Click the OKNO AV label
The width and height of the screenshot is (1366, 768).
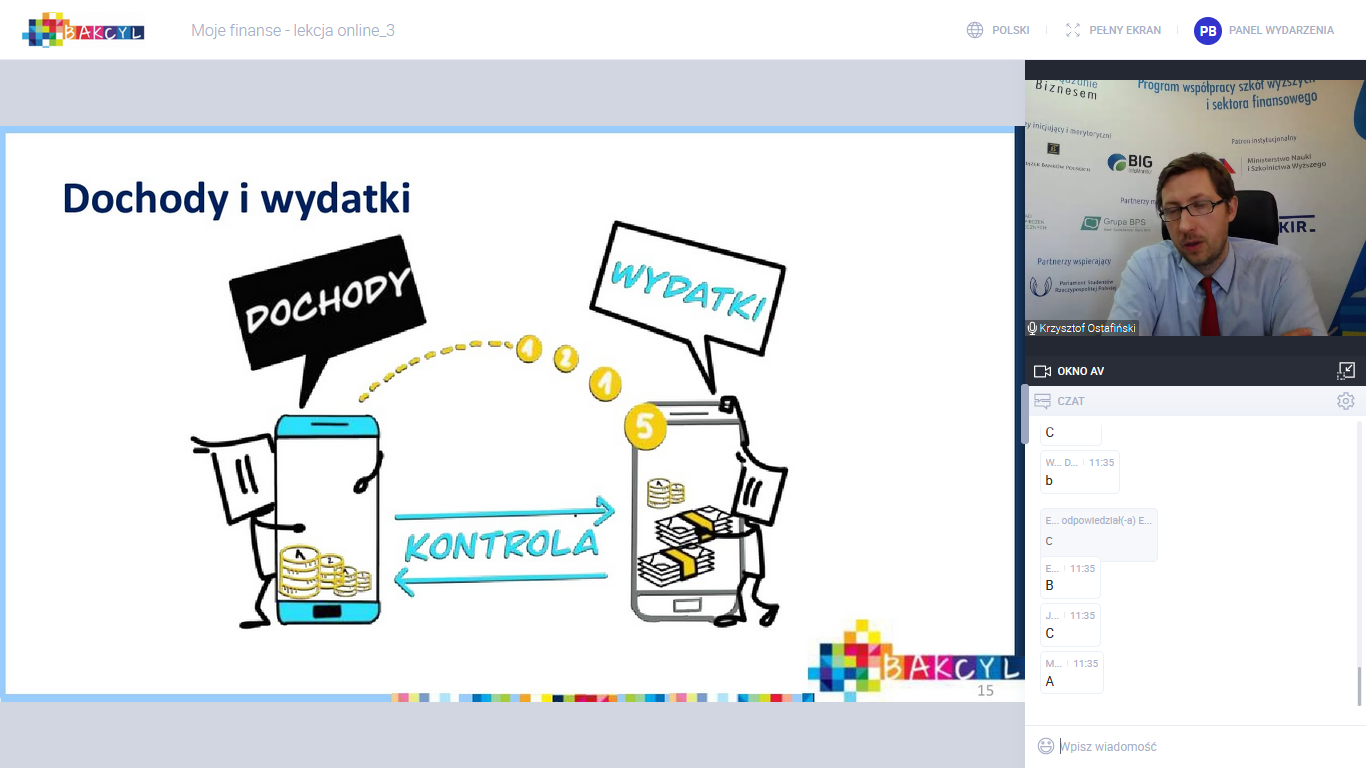[1080, 371]
